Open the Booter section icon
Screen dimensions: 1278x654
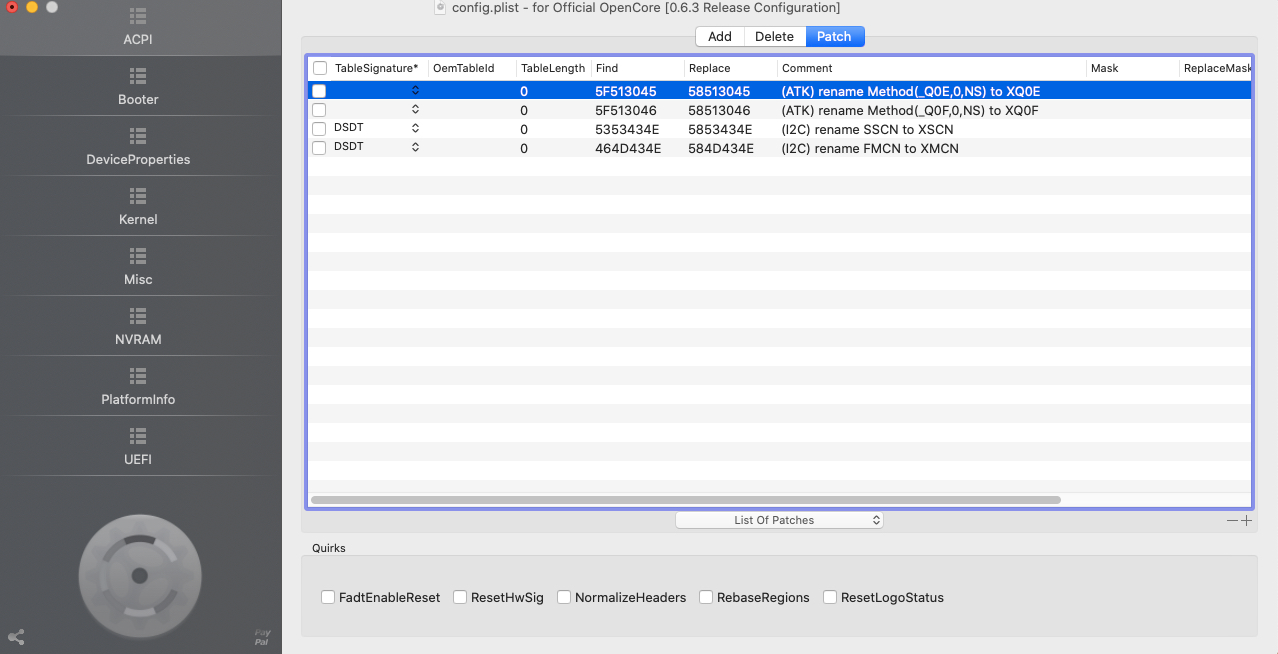click(x=138, y=77)
